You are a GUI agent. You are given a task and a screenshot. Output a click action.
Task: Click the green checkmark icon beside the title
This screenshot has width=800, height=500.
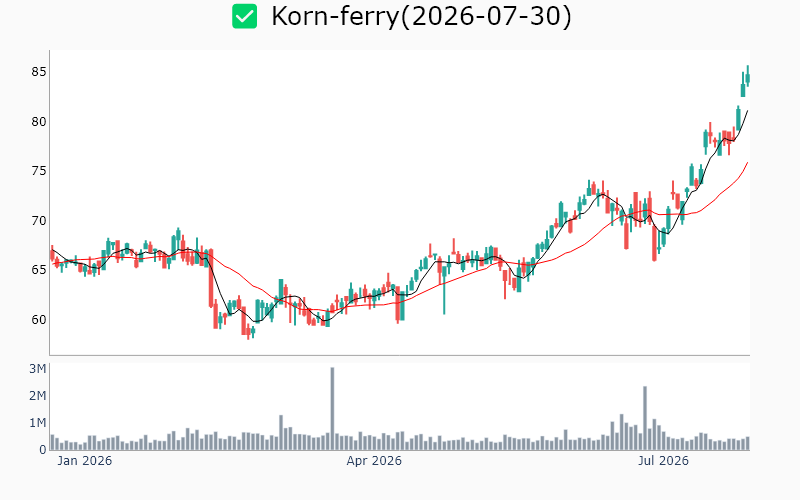(x=244, y=16)
